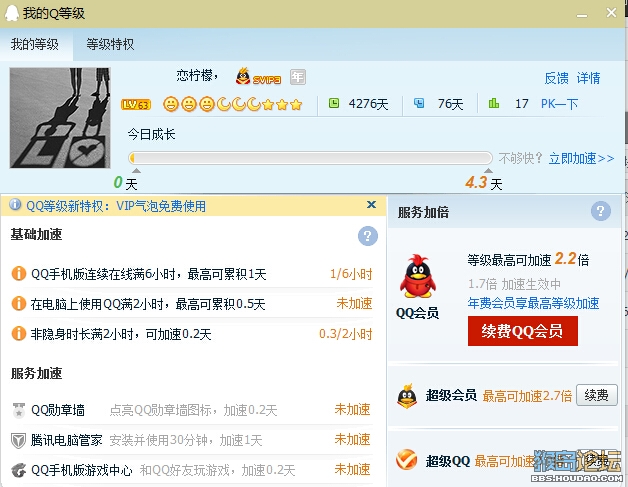The height and width of the screenshot is (487, 628).
Task: Click the 超级会员 label text
Action: (451, 396)
